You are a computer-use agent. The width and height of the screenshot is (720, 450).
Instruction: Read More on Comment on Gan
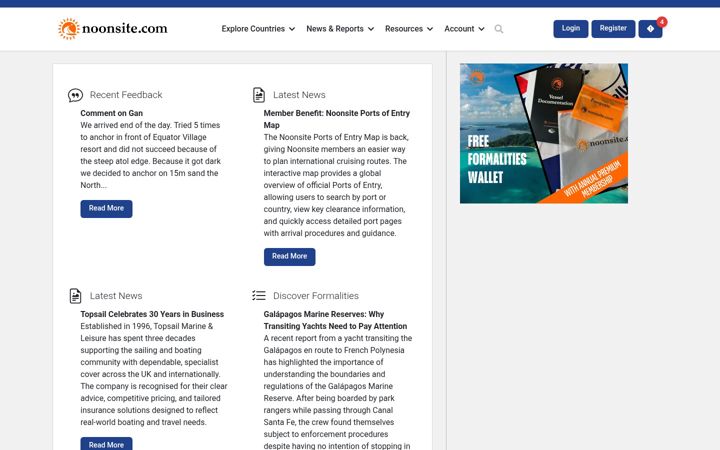[107, 208]
